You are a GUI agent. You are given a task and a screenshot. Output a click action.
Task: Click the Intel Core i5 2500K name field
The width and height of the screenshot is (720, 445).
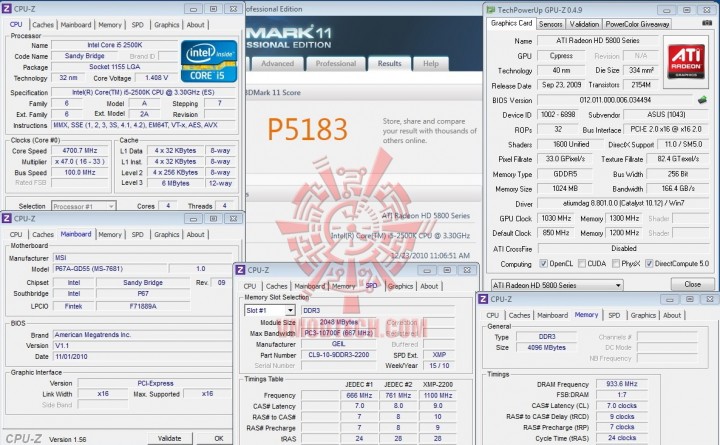114,45
